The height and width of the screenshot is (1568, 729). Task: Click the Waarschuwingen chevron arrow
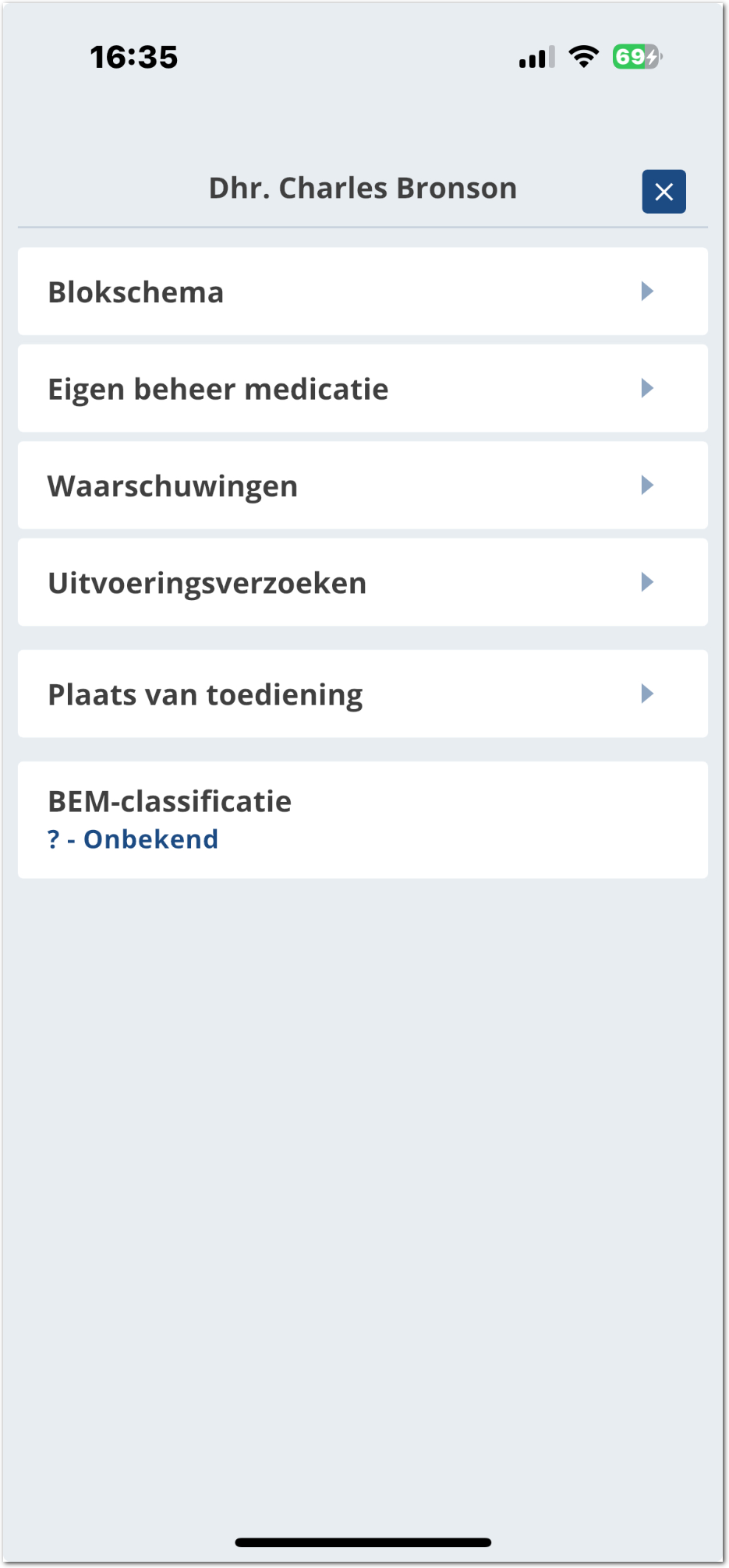click(646, 486)
